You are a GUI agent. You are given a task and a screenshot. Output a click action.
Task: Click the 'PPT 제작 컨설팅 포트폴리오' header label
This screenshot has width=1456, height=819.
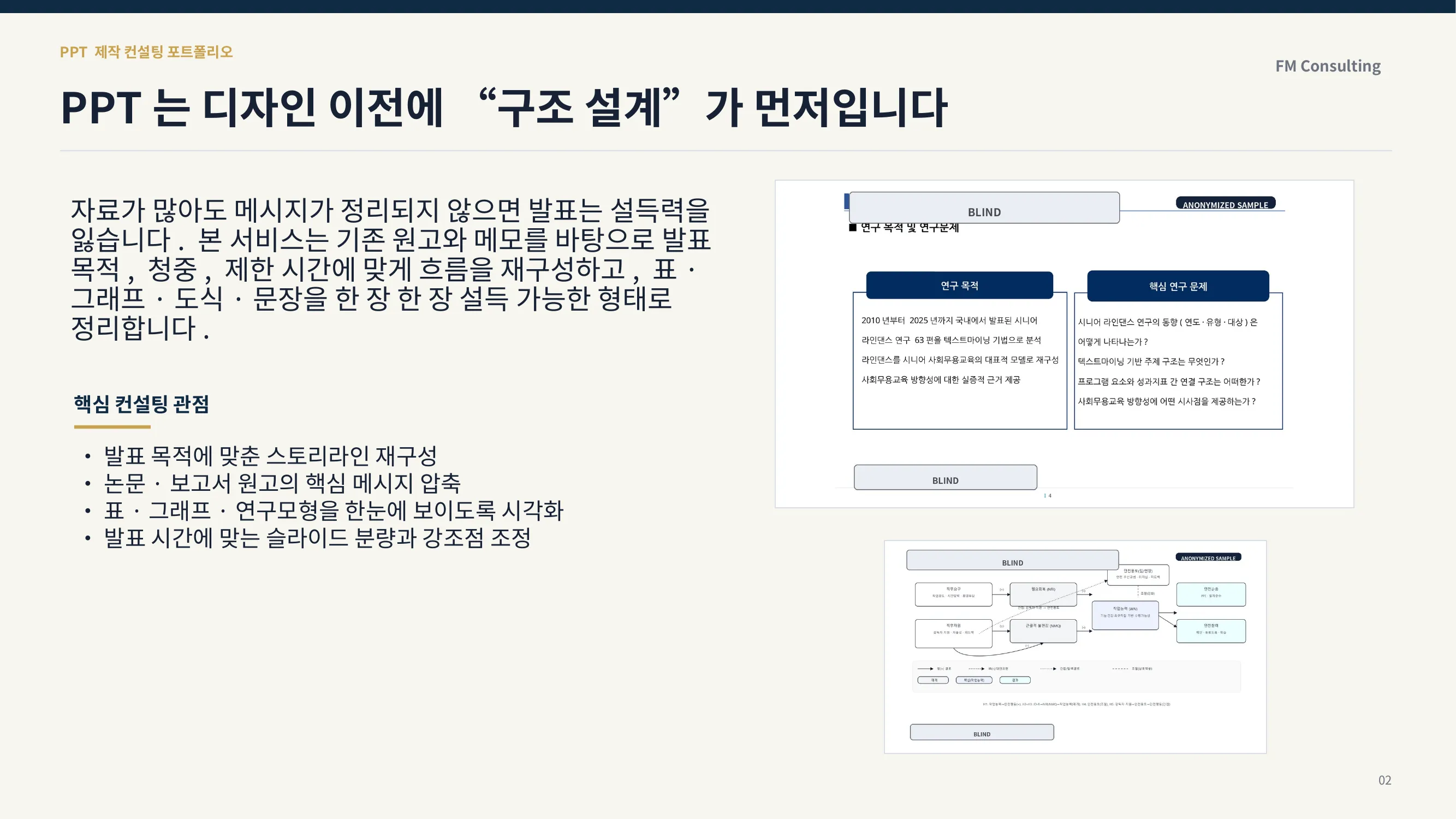[x=146, y=52]
